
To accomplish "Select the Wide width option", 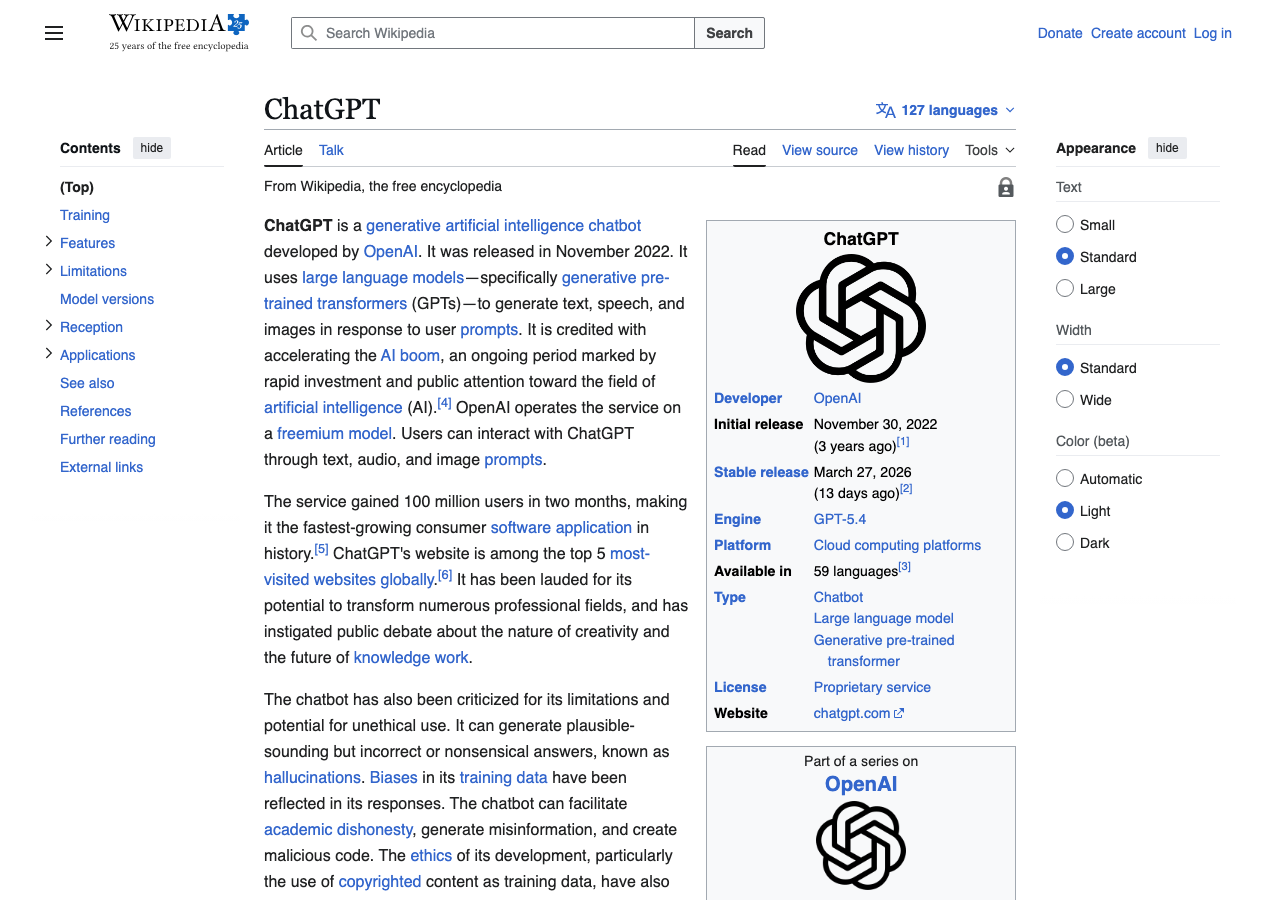I will pos(1065,400).
